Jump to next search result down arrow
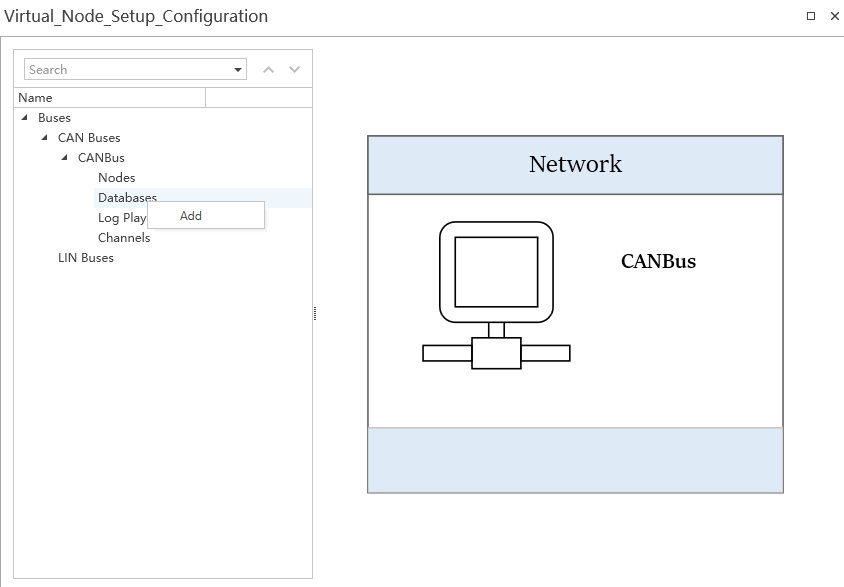The height and width of the screenshot is (587, 844). point(294,70)
